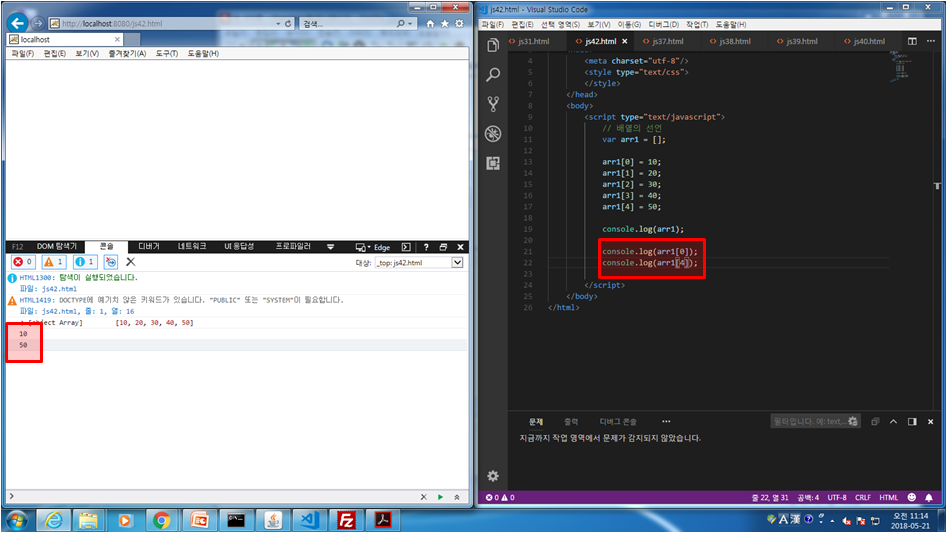Image resolution: width=947 pixels, height=533 pixels.
Task: Click the search magnifier in IE search box
Action: (400, 24)
